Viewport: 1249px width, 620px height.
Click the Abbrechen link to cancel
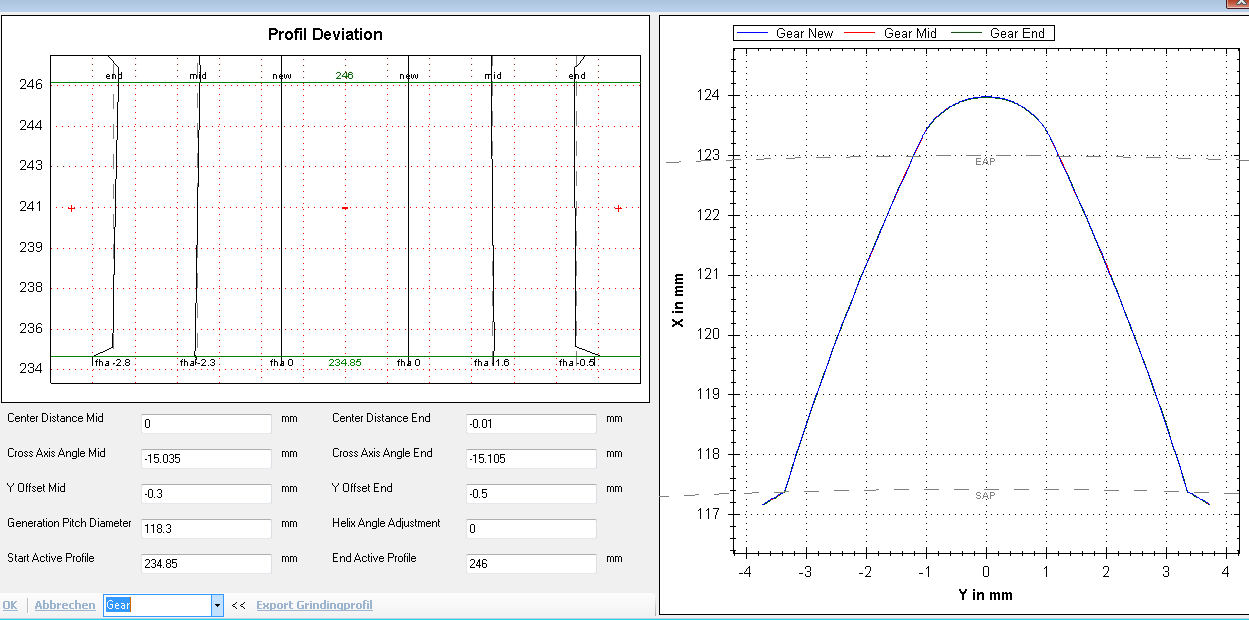coord(65,605)
